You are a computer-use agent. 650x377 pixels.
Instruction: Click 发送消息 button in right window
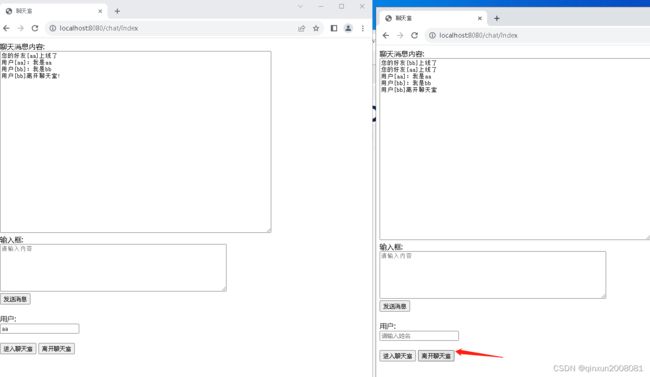pos(395,306)
